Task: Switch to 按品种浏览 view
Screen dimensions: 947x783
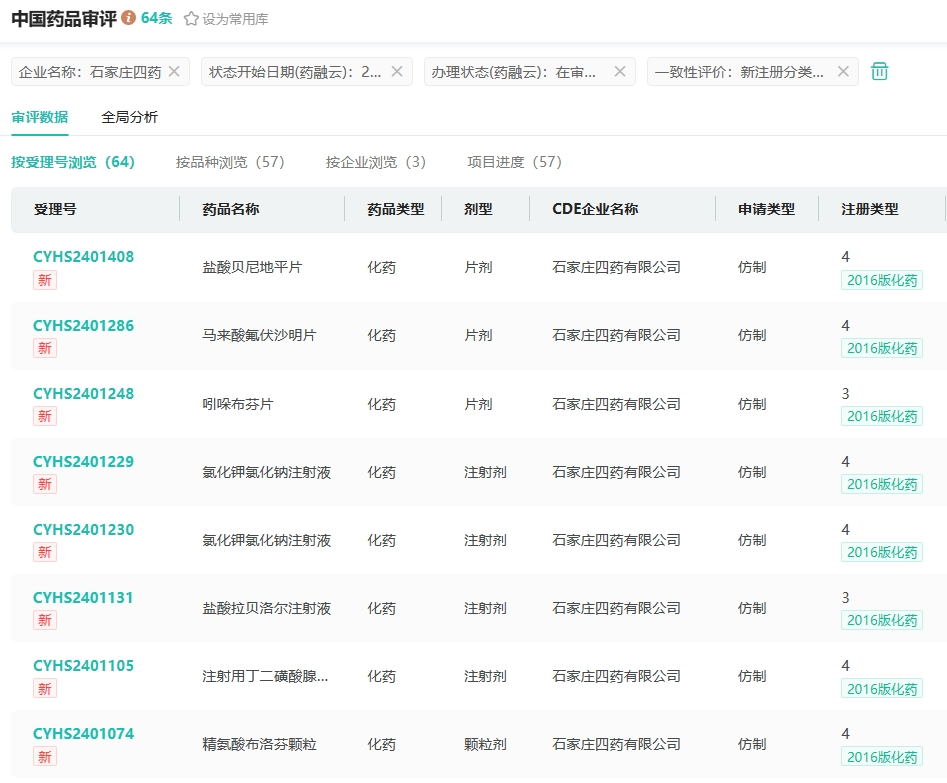Action: click(230, 162)
